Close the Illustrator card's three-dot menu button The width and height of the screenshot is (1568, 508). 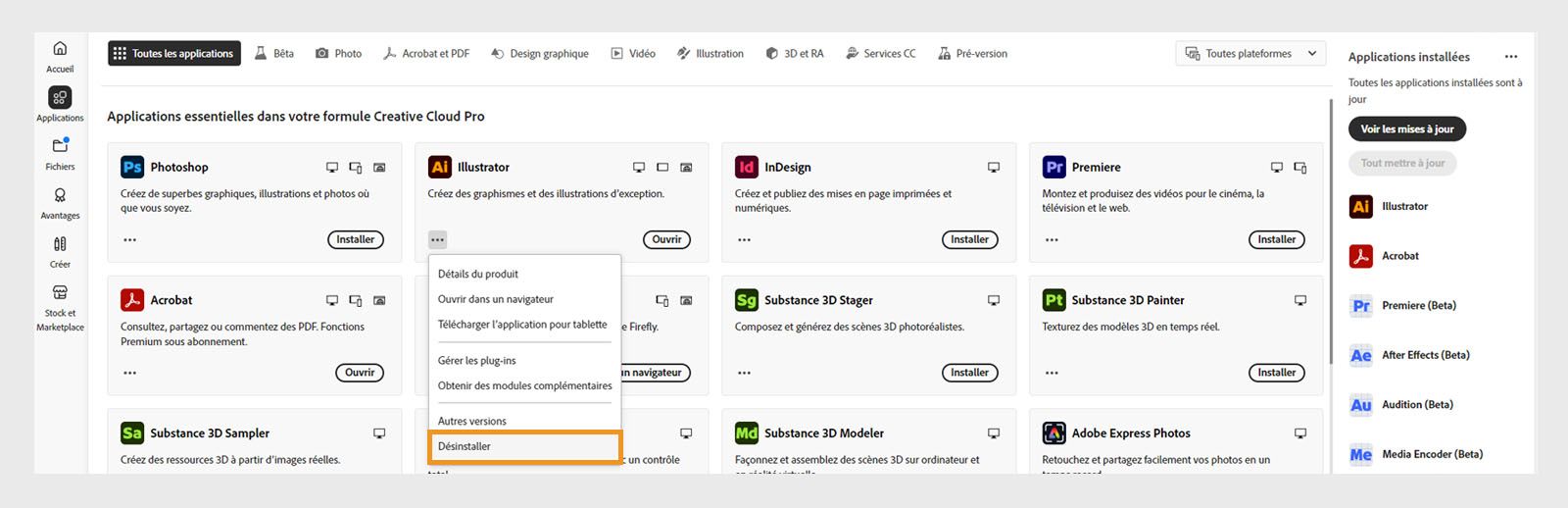437,239
